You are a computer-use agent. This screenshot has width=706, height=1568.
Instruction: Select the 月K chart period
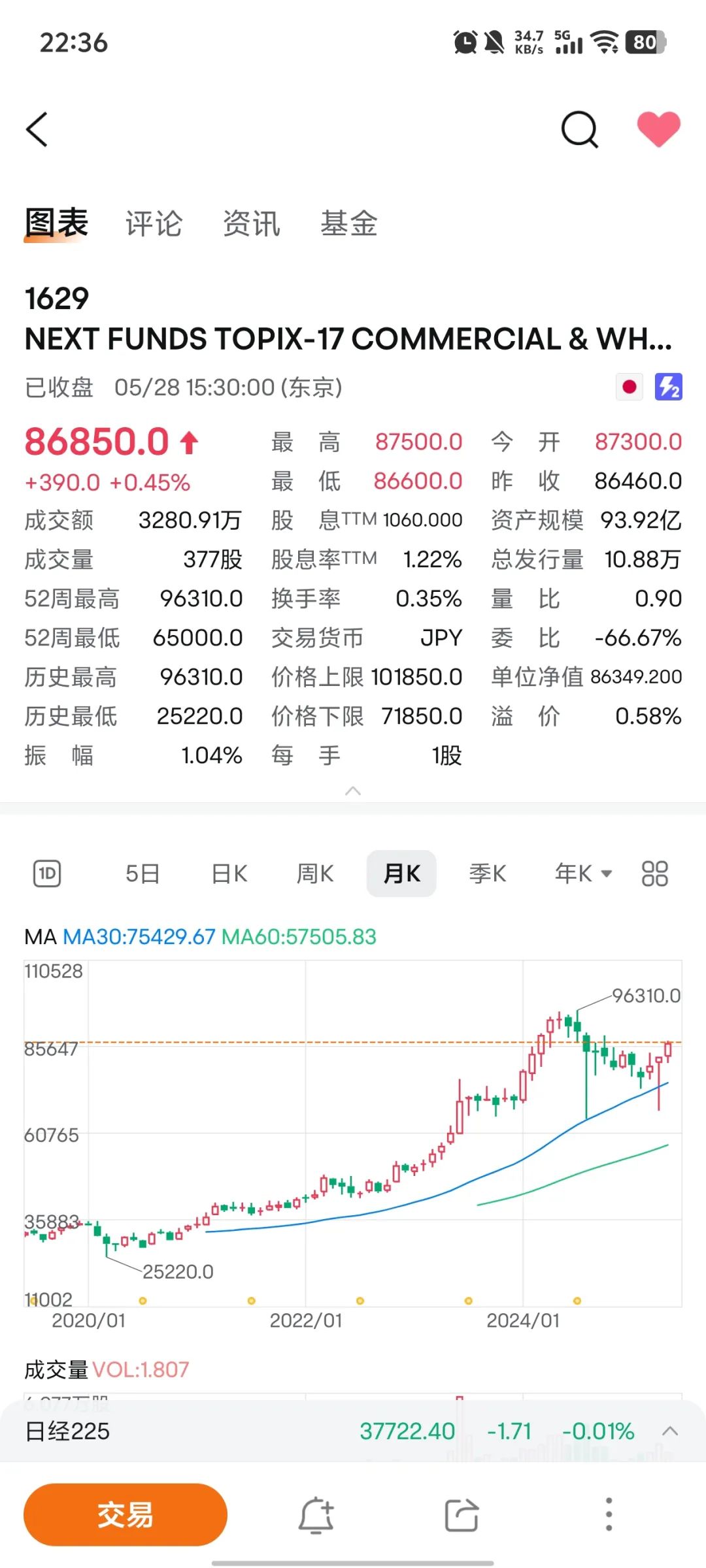(401, 874)
